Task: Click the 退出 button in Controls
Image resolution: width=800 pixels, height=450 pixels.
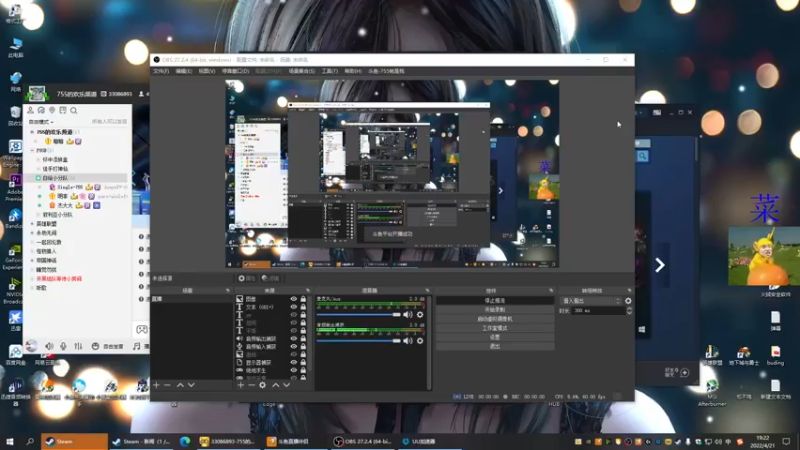Action: pos(495,346)
